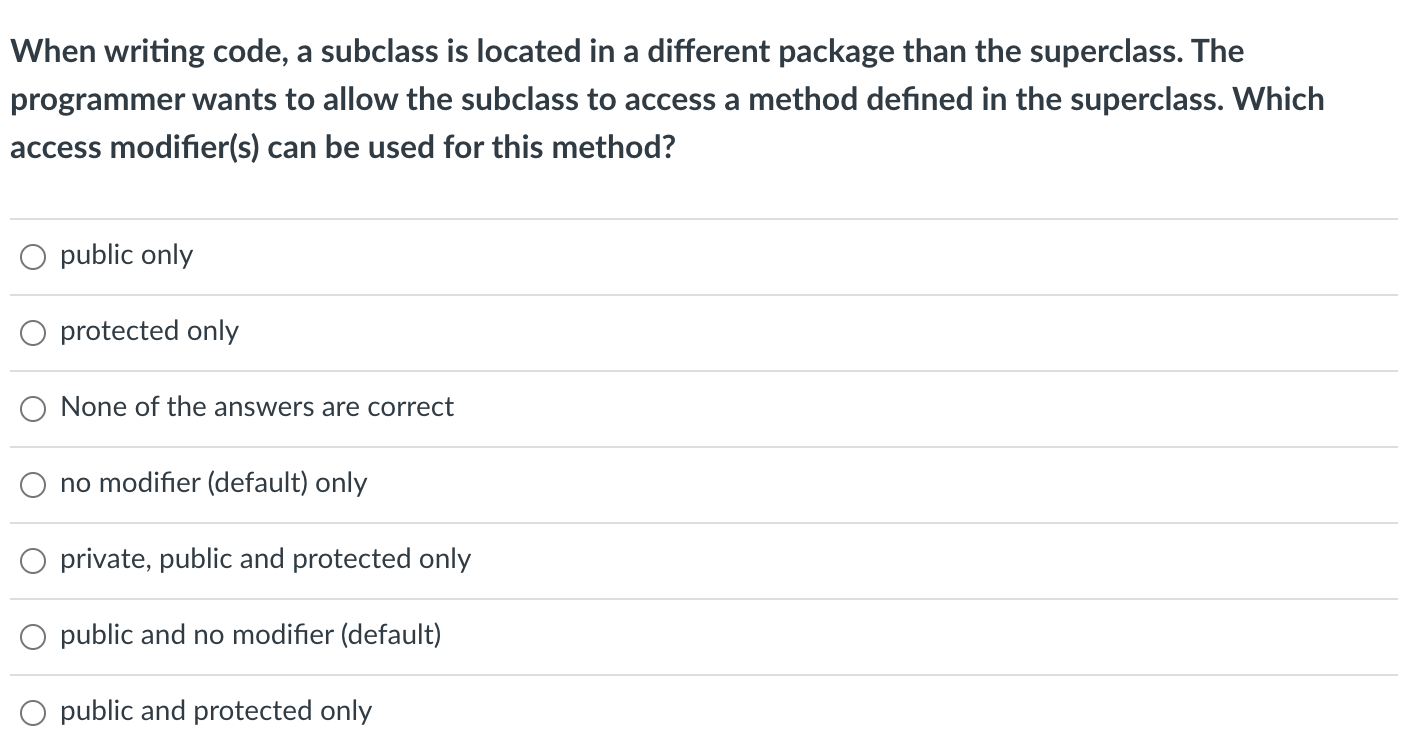This screenshot has height=752, width=1406.
Task: Click the 'private, public and protected only' text
Action: click(265, 560)
